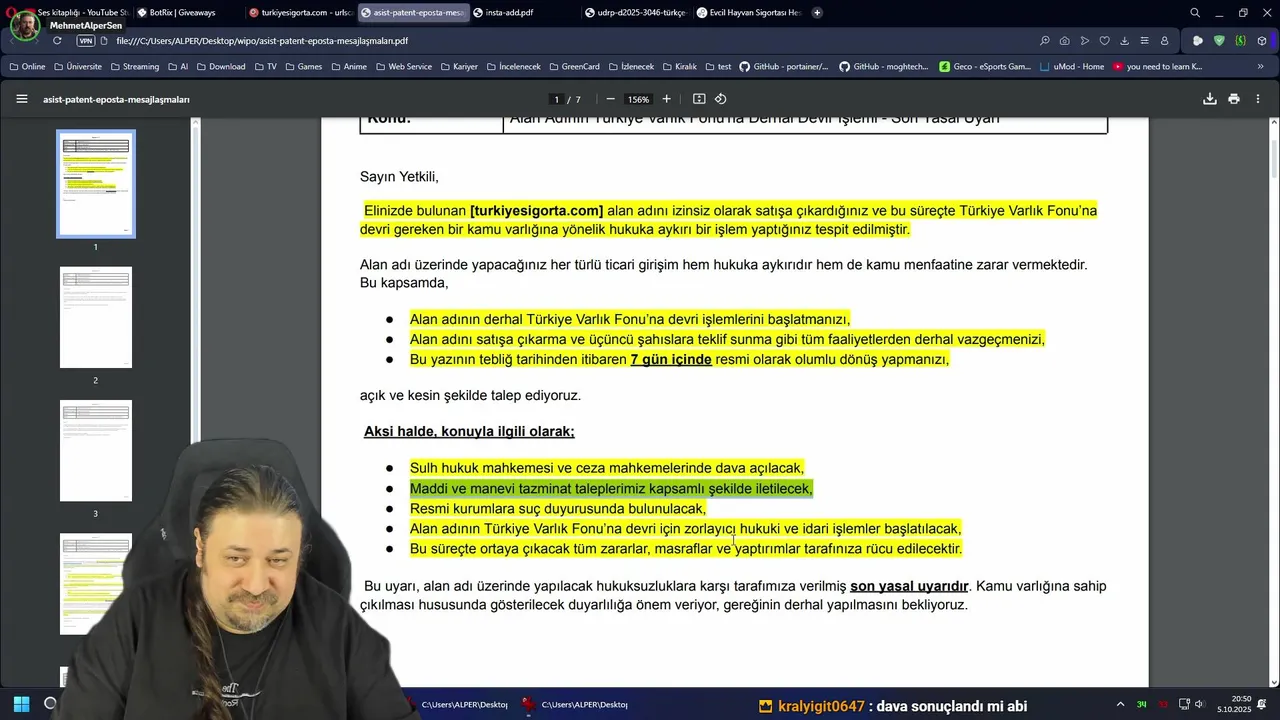Image resolution: width=1280 pixels, height=720 pixels.
Task: Open the Web Service bookmarks folder
Action: [x=404, y=67]
